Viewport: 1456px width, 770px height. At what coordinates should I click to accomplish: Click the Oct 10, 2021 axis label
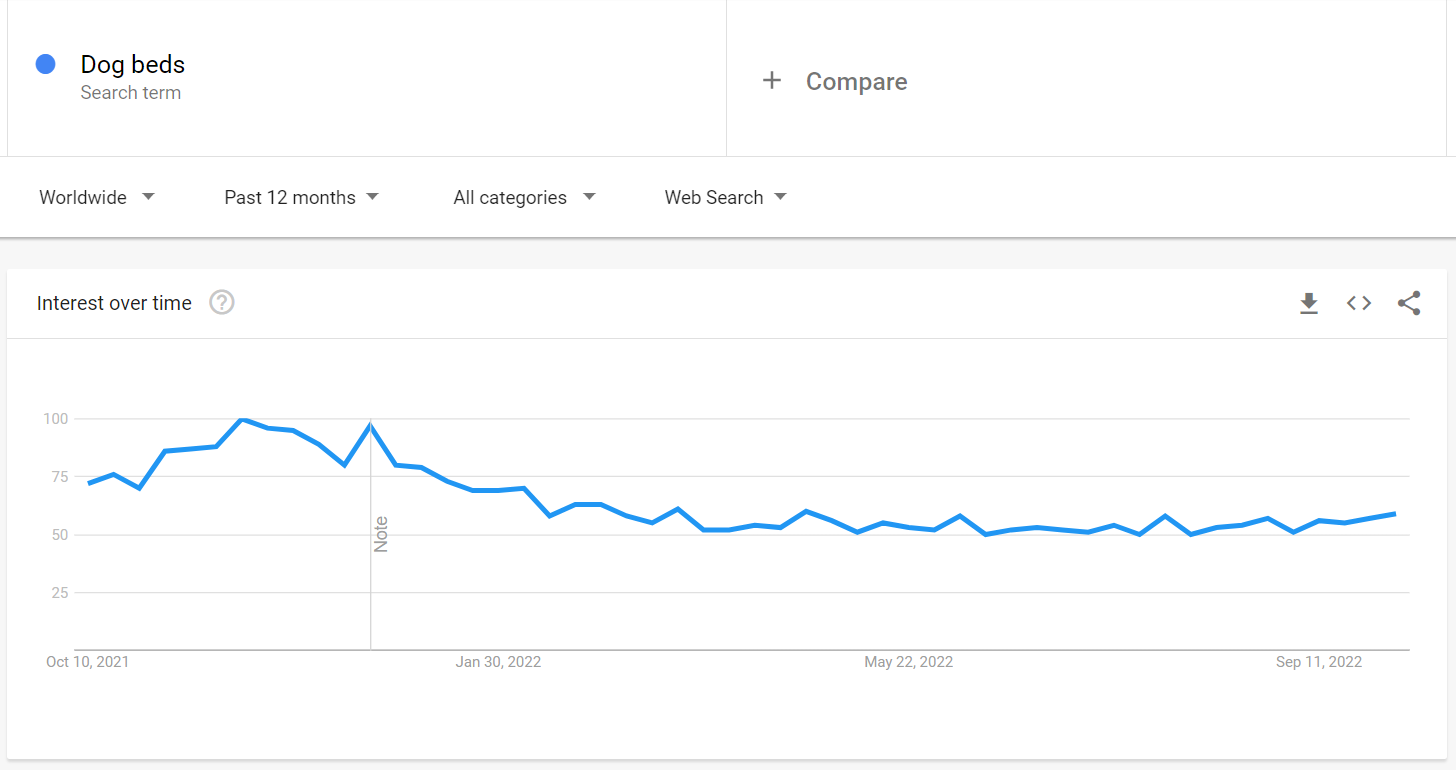coord(88,662)
